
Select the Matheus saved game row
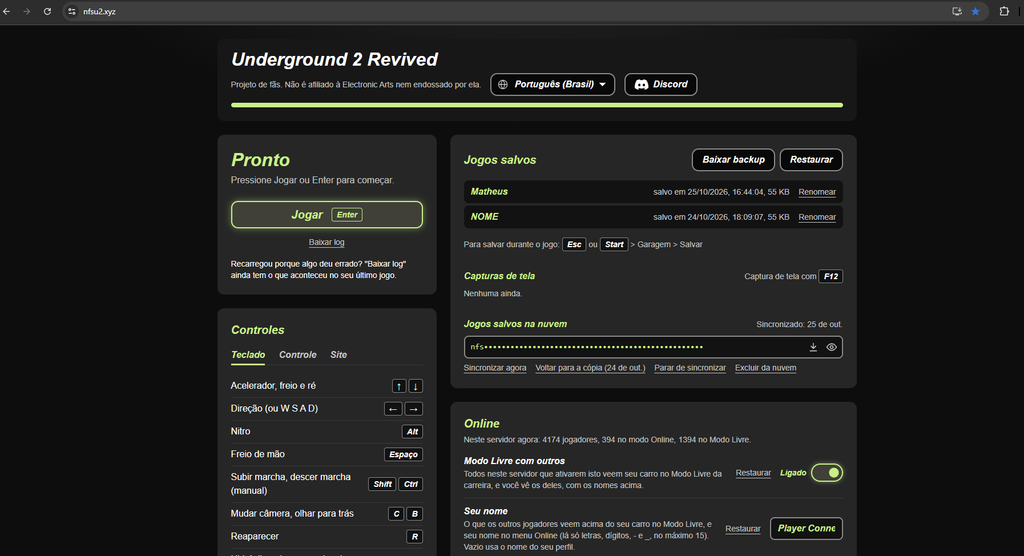653,191
